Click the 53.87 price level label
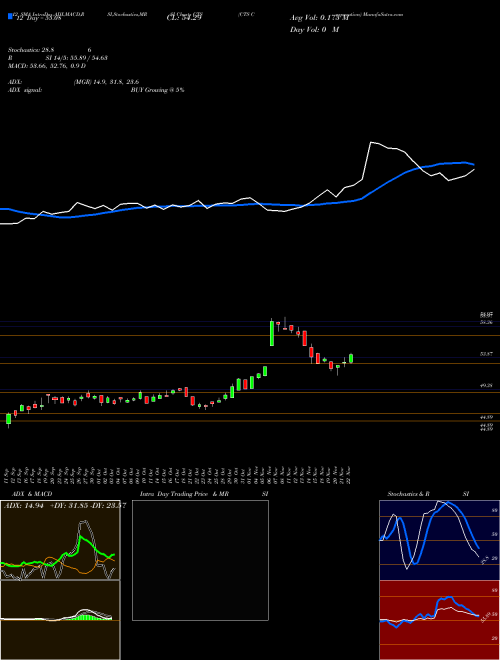Screen dimensions: 500x660 [486, 354]
